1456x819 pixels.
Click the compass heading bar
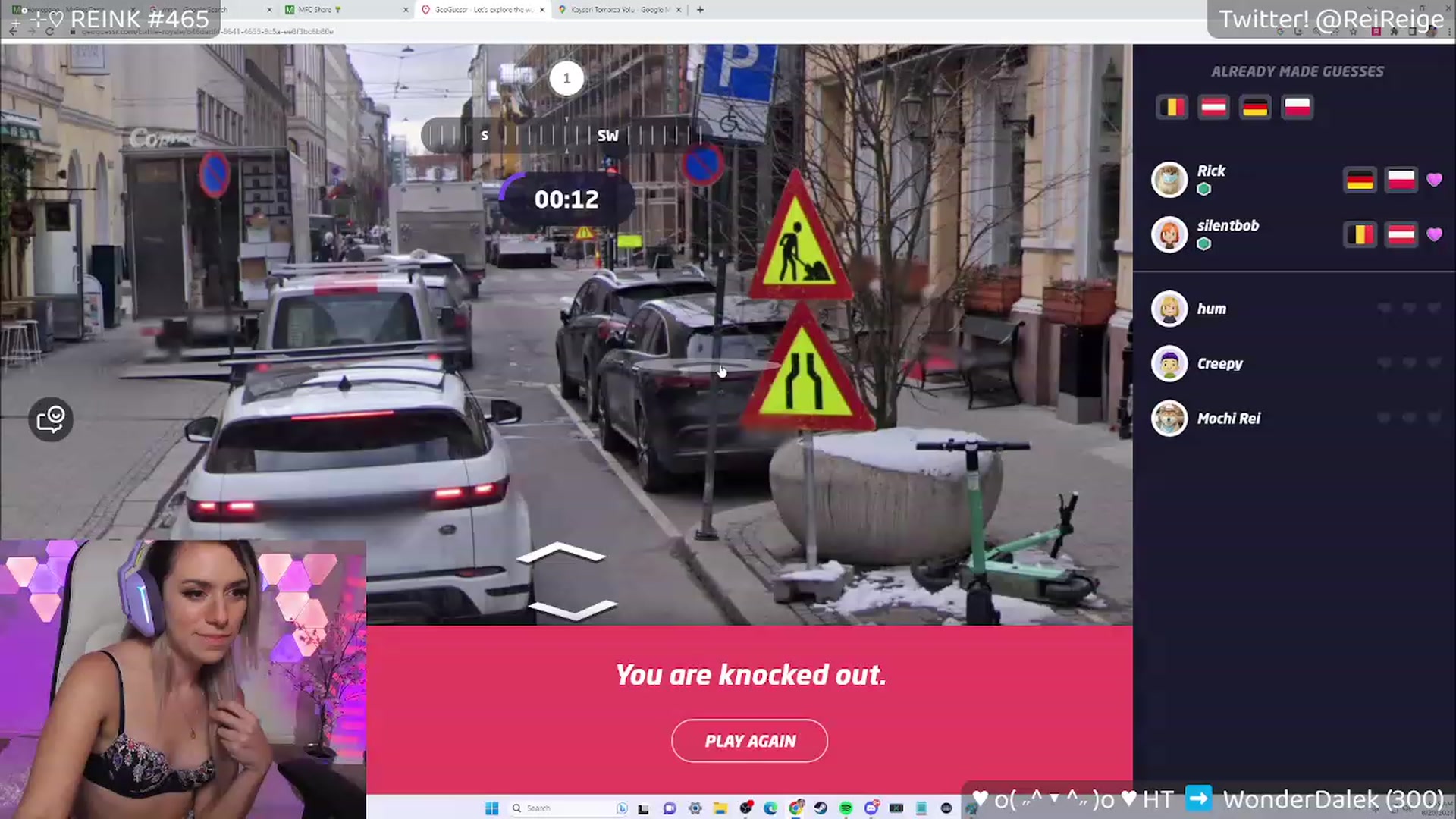566,136
